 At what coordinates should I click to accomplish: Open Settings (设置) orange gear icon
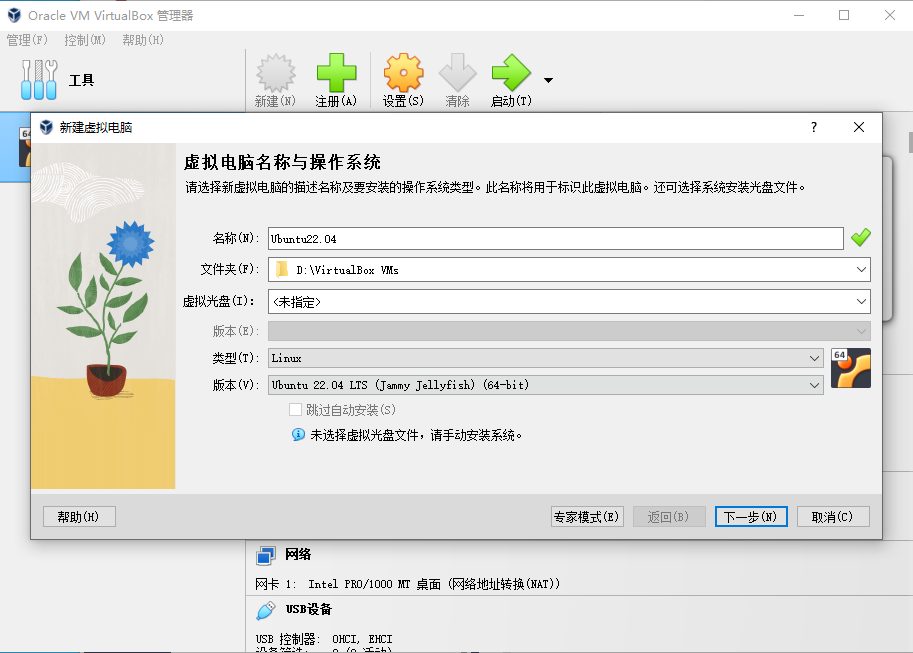pyautogui.click(x=403, y=73)
